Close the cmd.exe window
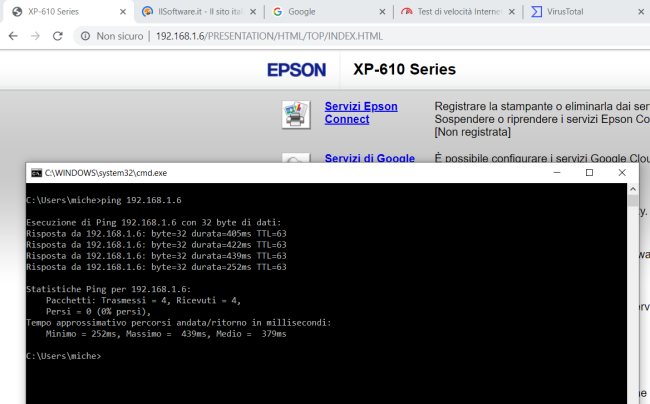Image resolution: width=650 pixels, height=404 pixels. (622, 172)
